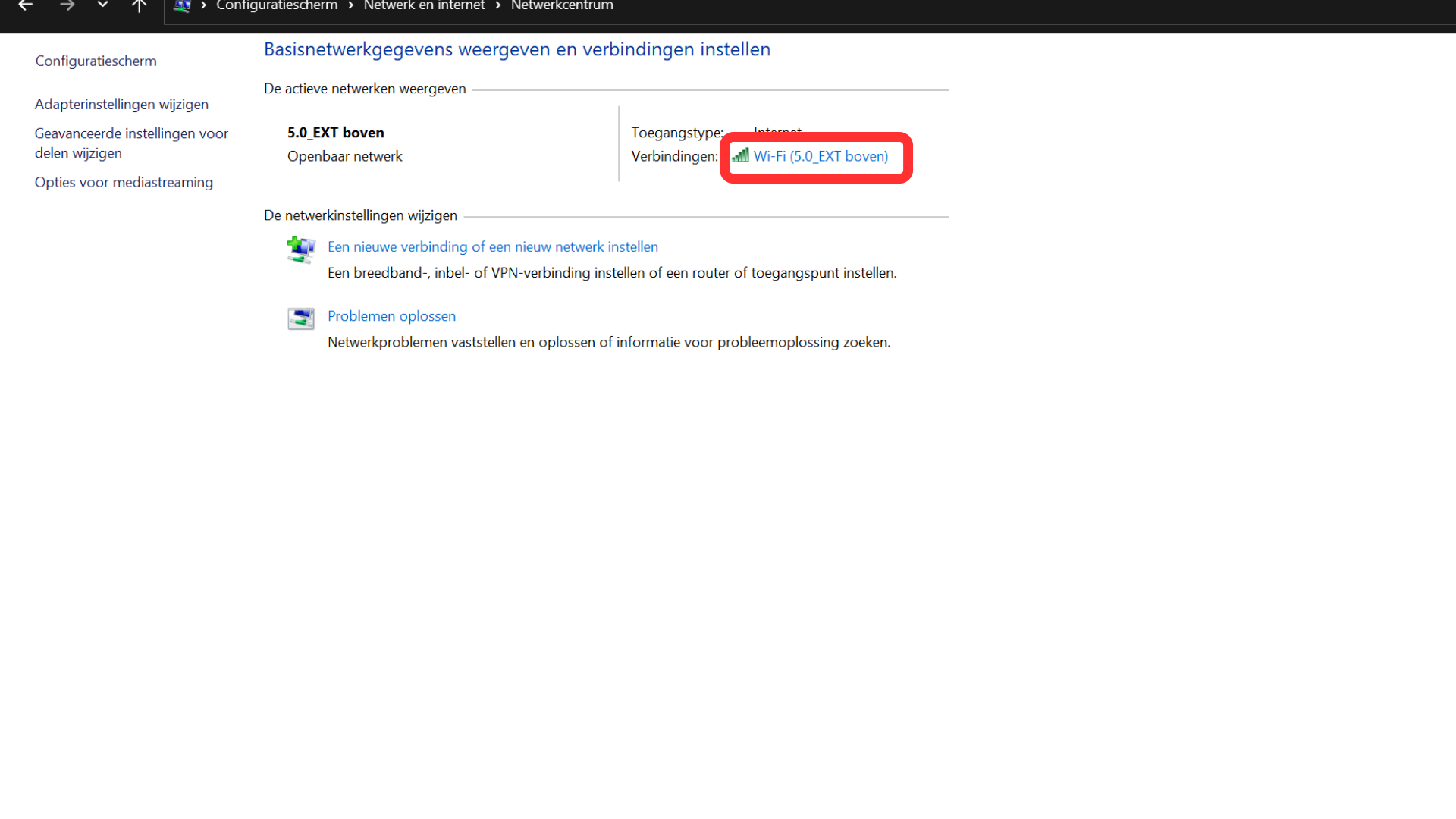Screen dimensions: 1456x819
Task: Select Configuratiescherm in the breadcrumb bar
Action: [276, 6]
